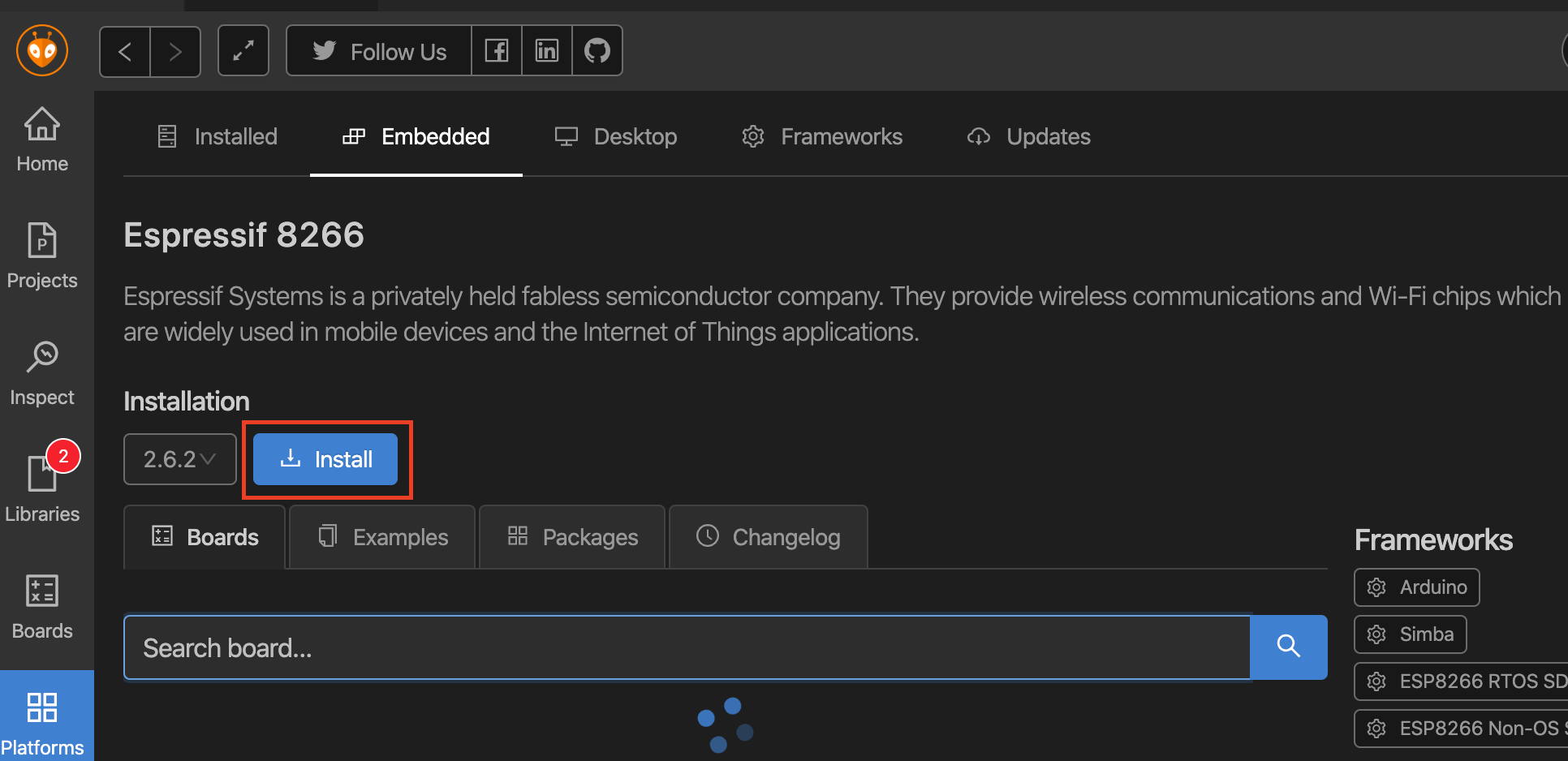Click the Frameworks heading on the right

(1434, 540)
